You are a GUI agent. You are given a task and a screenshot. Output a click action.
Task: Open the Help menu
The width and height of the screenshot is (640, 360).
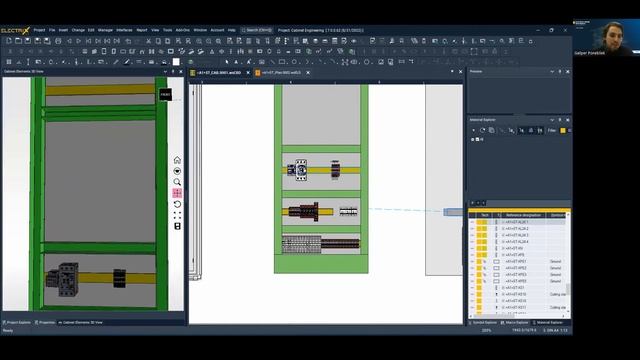click(x=231, y=30)
